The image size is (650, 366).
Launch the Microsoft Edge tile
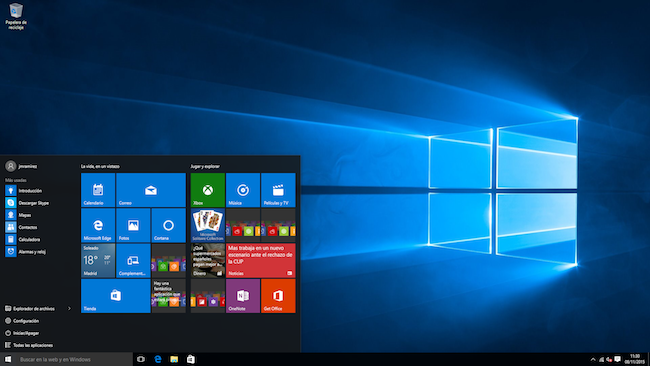pyautogui.click(x=98, y=225)
